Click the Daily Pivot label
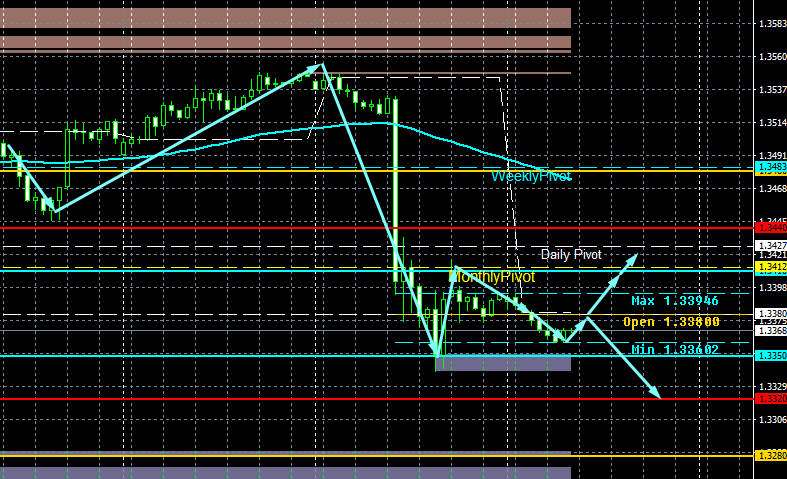Image resolution: width=787 pixels, height=479 pixels. pos(571,255)
